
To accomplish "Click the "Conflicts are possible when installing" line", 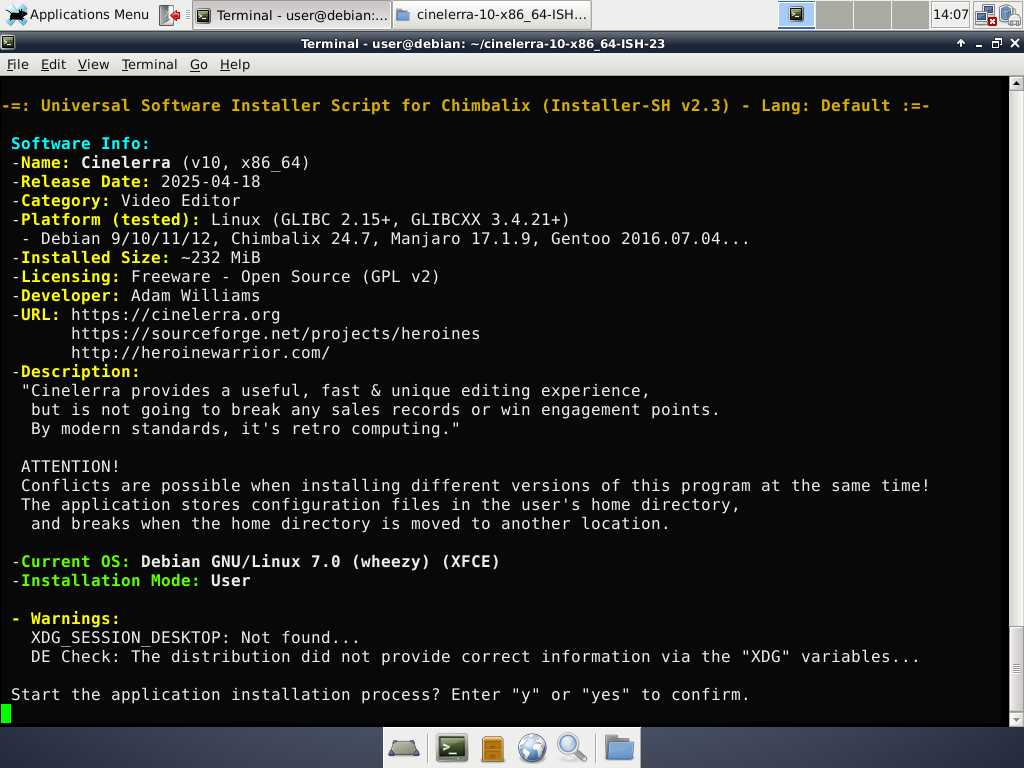I will tap(475, 485).
